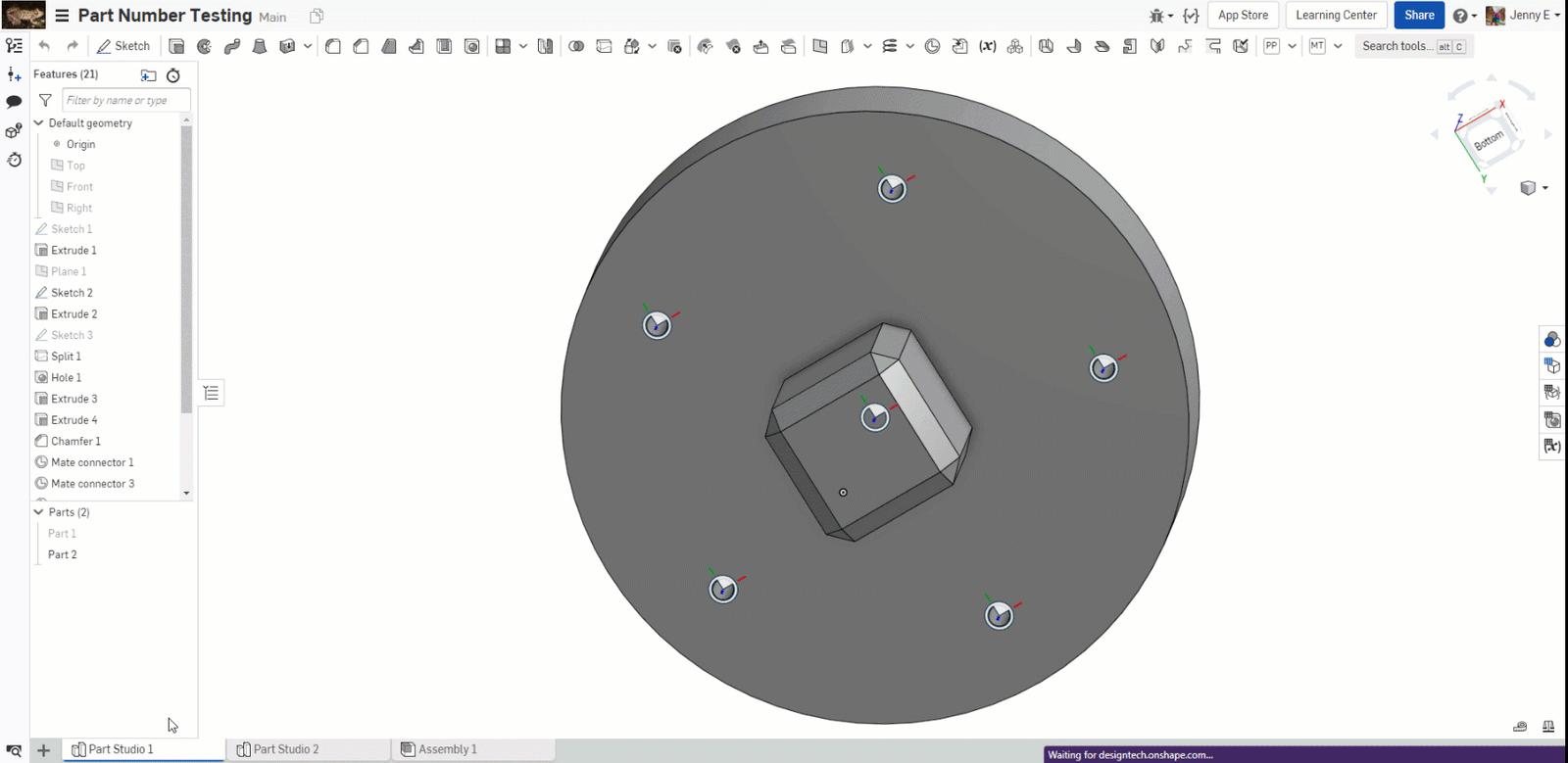
Task: Open the Jenny E user menu
Action: point(1523,15)
